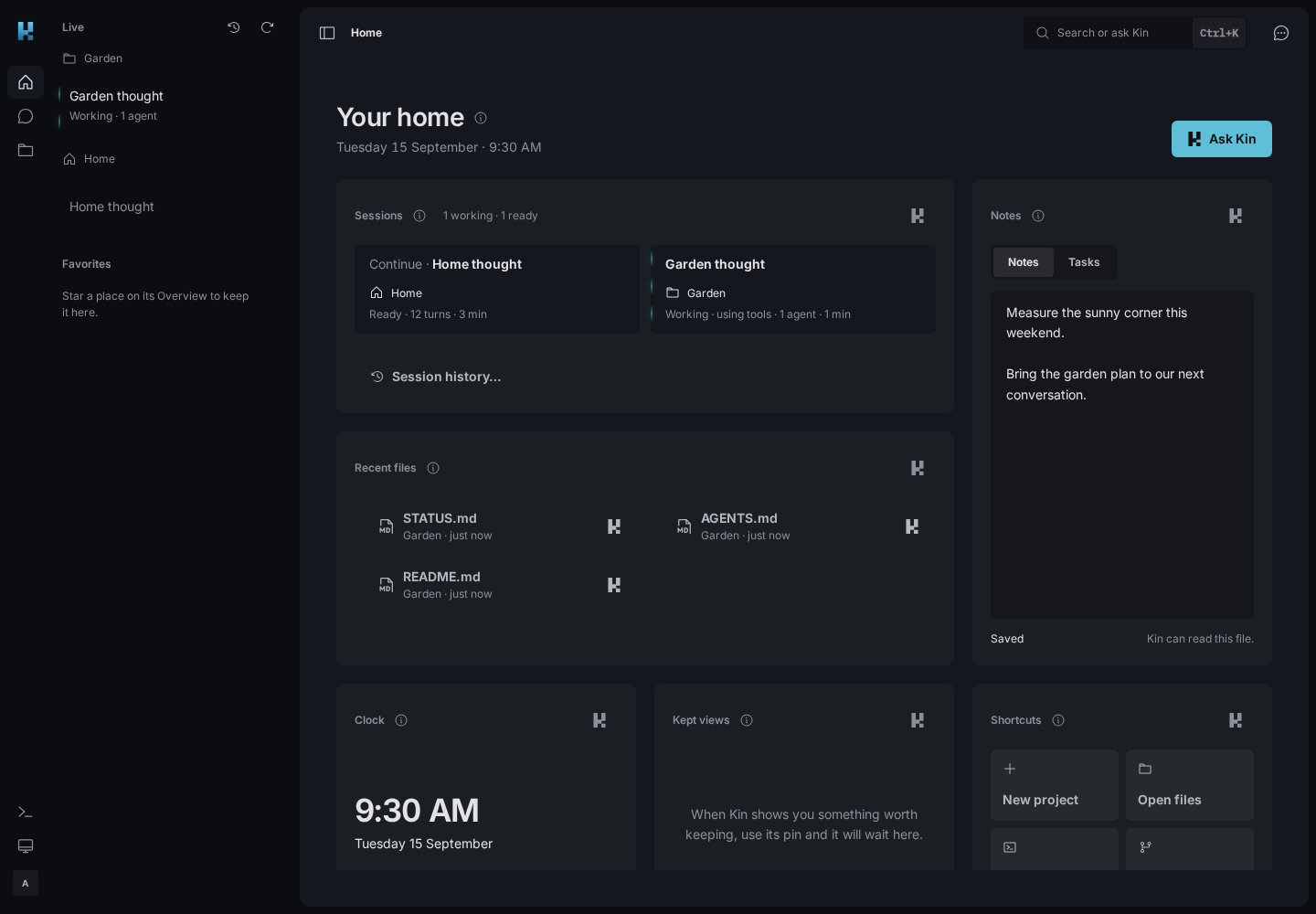The height and width of the screenshot is (914, 1316).
Task: Open the folder icon in the left rail
Action: [26, 150]
